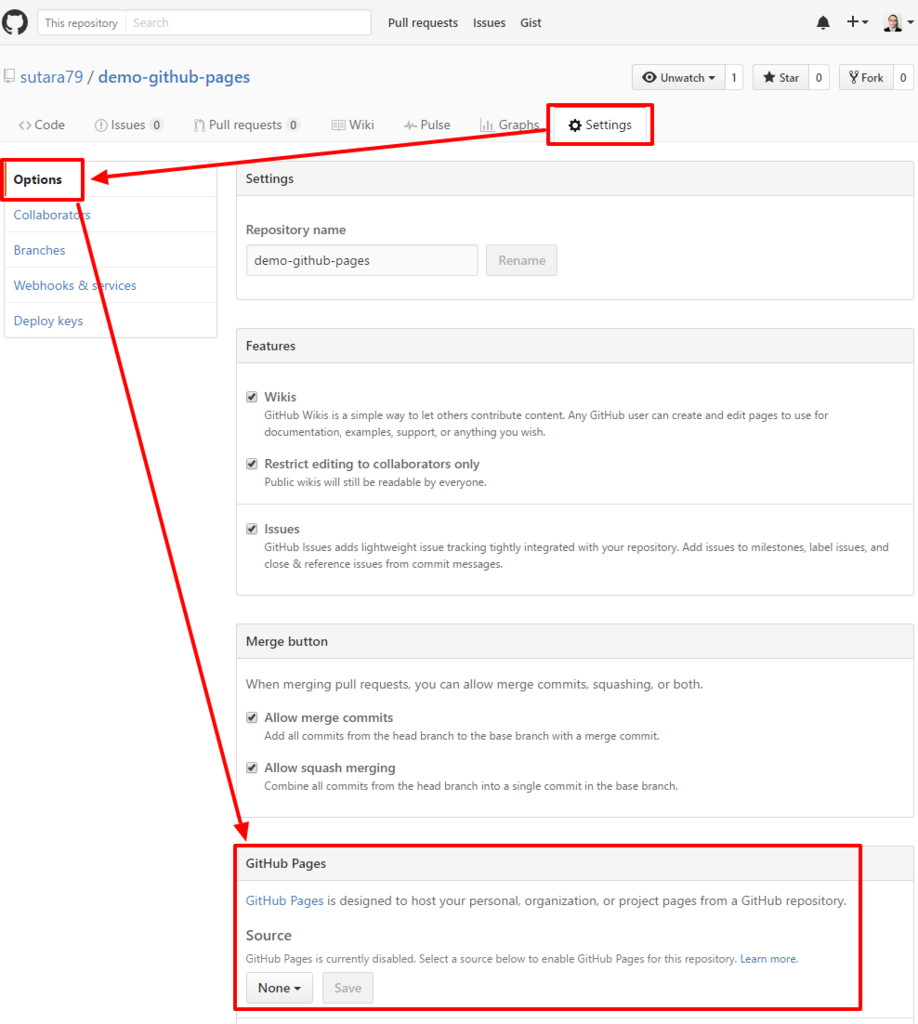Toggle Allow merge commits checkbox
The image size is (918, 1024).
pyautogui.click(x=252, y=718)
